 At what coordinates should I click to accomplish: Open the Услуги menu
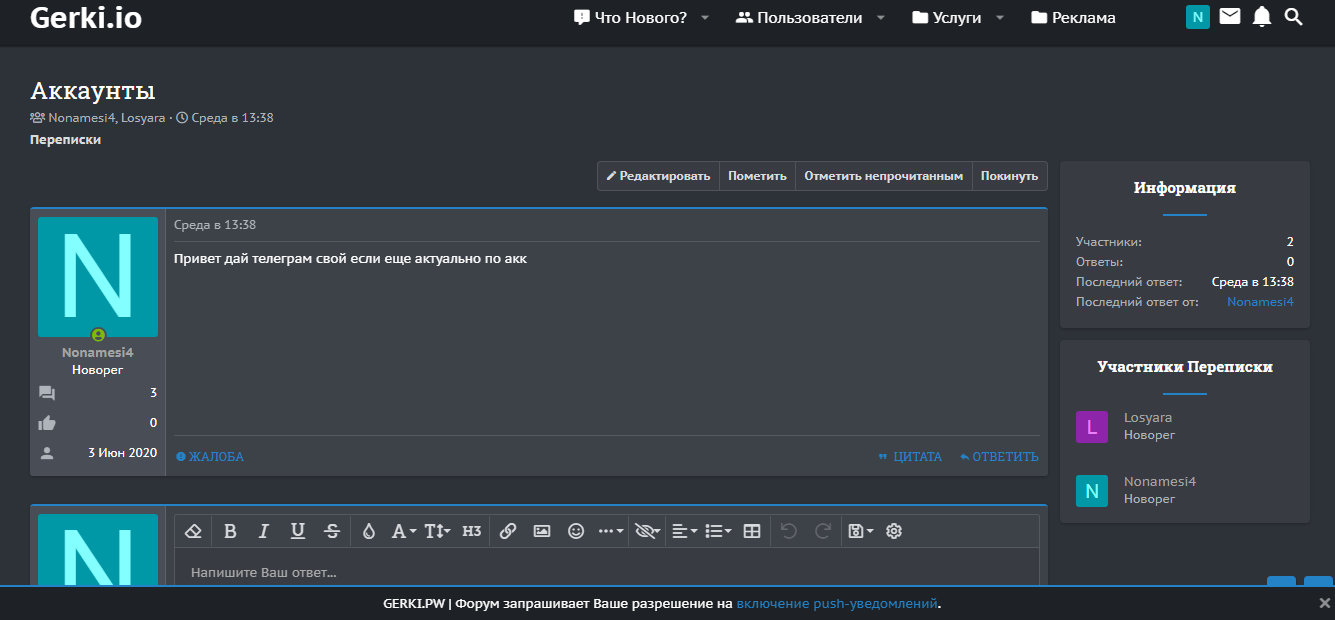[956, 18]
